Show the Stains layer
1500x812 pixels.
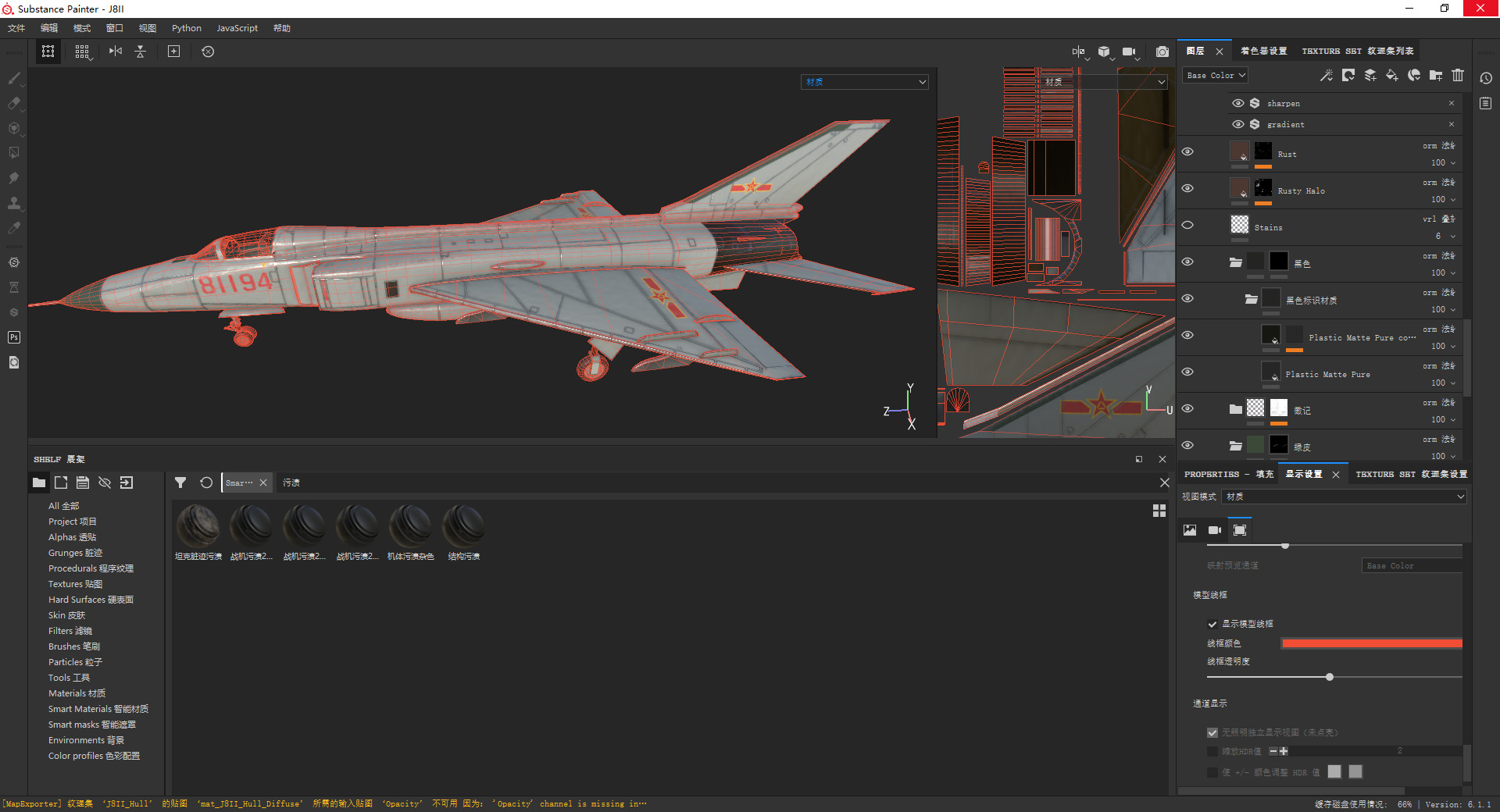pos(1187,226)
